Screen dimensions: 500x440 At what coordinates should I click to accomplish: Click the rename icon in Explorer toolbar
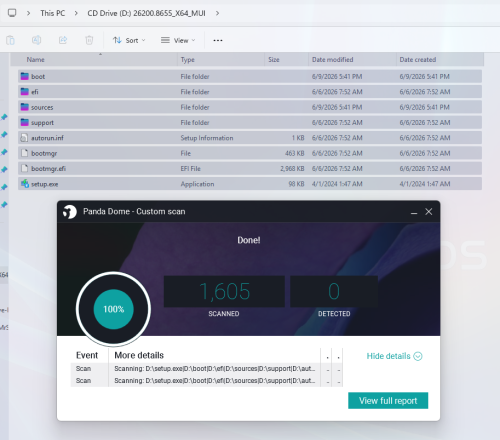pyautogui.click(x=37, y=40)
